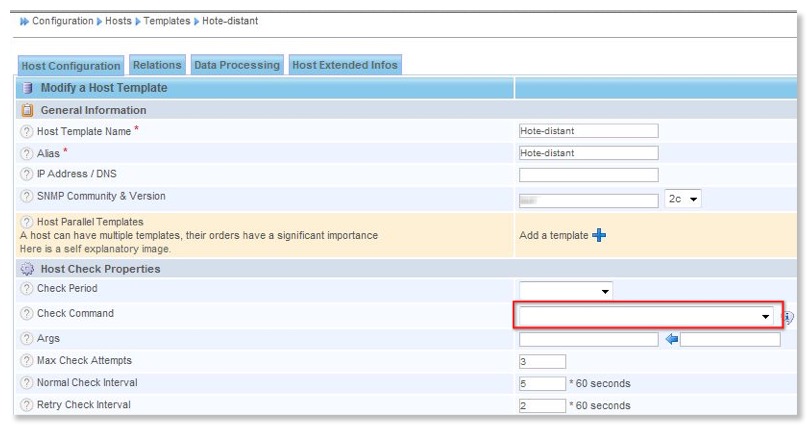Click the Host Template Name input field
Viewport: 807px width, 425px height.
(588, 131)
